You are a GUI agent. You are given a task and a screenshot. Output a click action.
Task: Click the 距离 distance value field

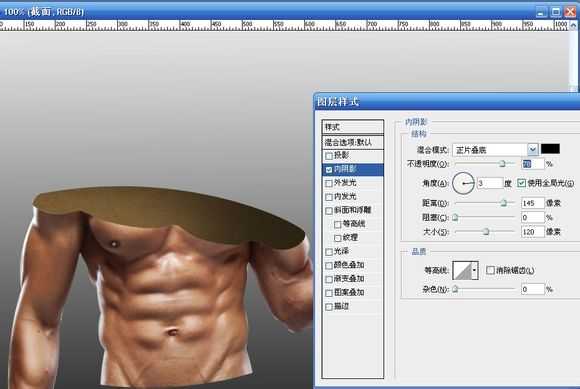pyautogui.click(x=533, y=203)
